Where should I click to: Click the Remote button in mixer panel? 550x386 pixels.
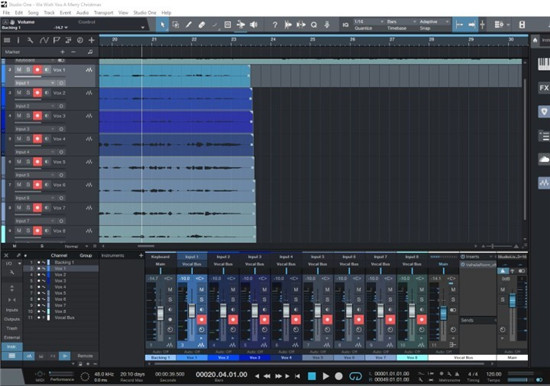pyautogui.click(x=85, y=356)
